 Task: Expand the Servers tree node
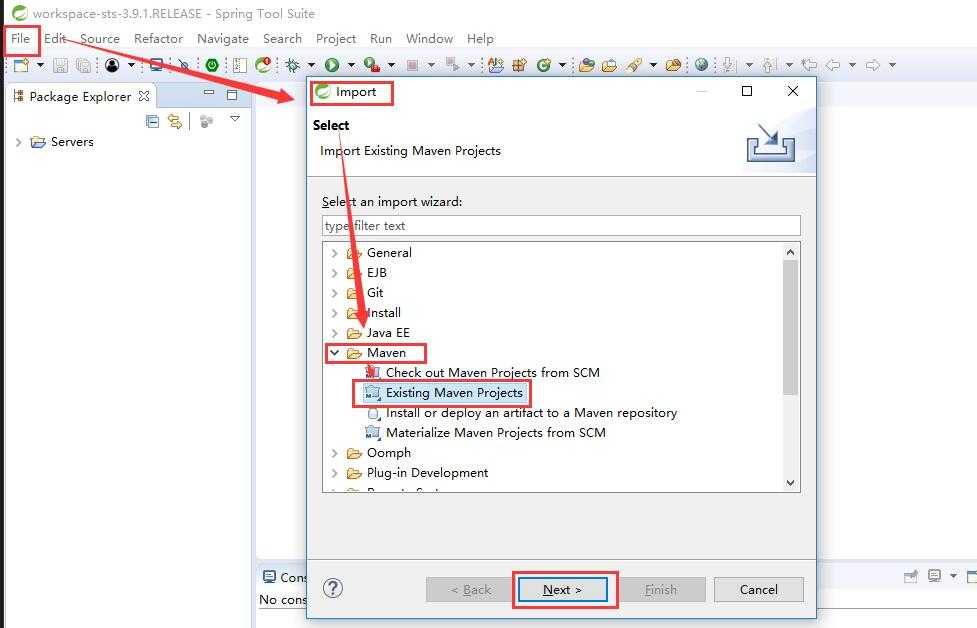coord(19,142)
